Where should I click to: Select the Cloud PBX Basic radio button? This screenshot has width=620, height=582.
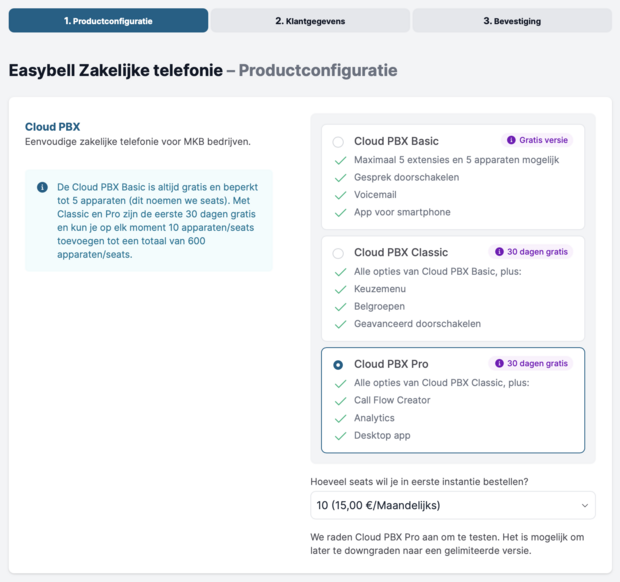point(338,142)
